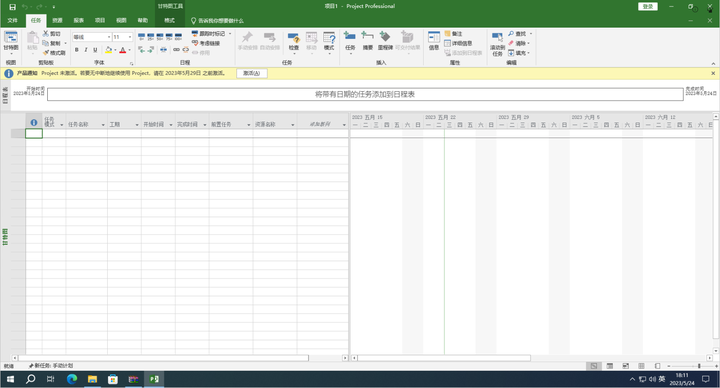Switch to the Resource (资源) tab
This screenshot has height=388, width=720.
pos(57,20)
